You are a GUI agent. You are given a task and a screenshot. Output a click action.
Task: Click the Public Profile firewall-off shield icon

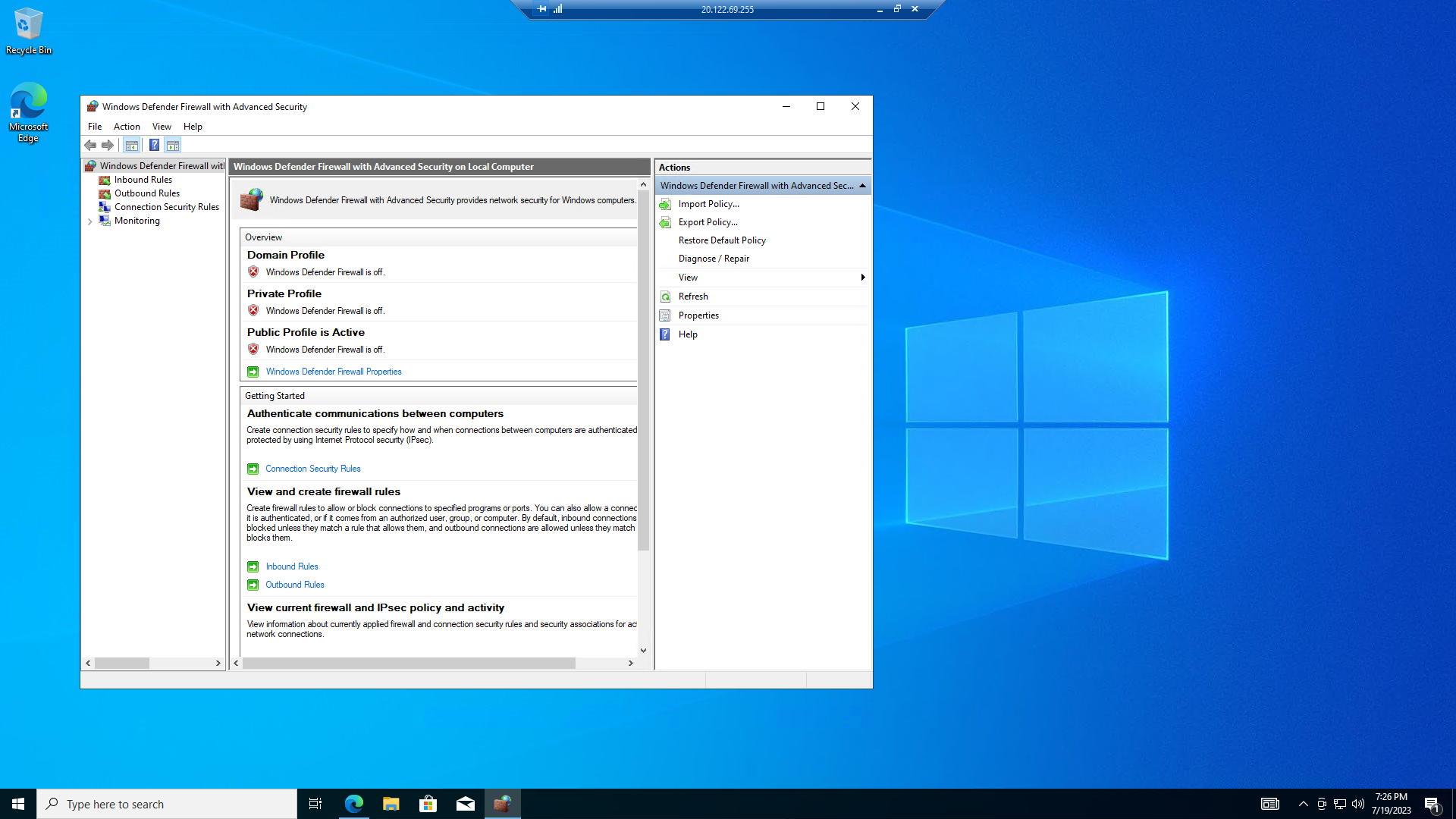click(253, 350)
